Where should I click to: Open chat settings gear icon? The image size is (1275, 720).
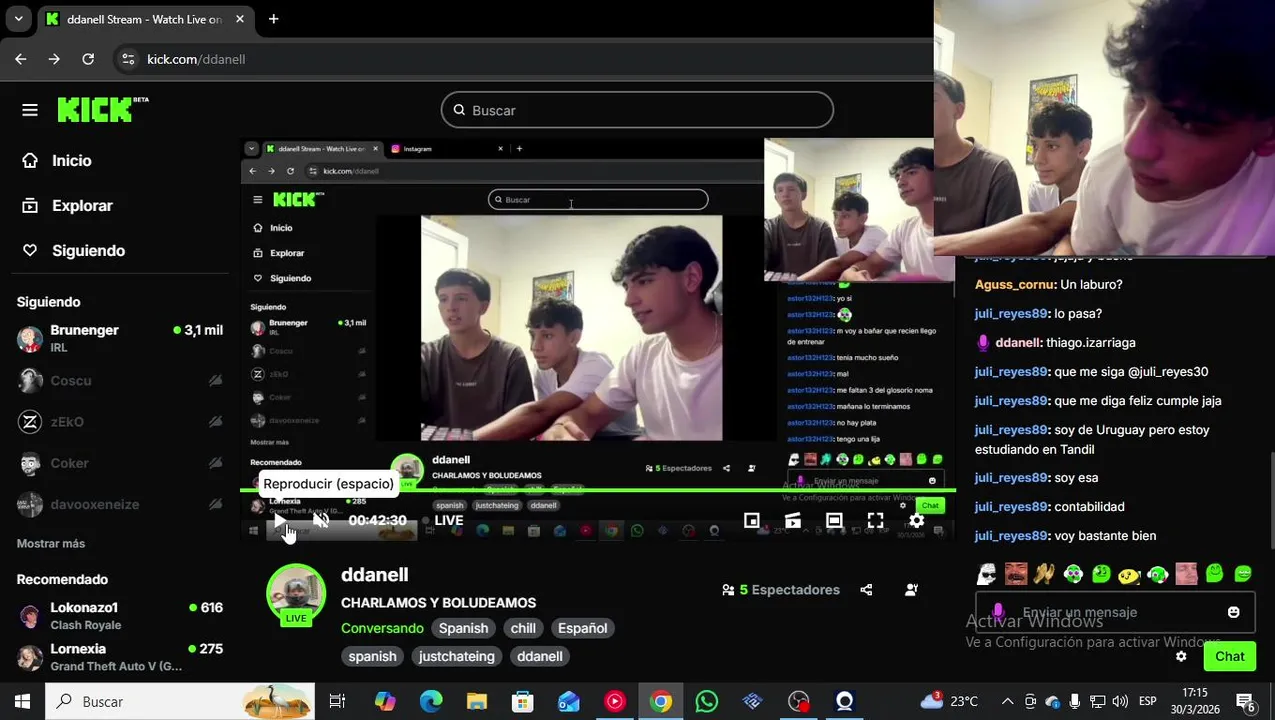[1181, 656]
